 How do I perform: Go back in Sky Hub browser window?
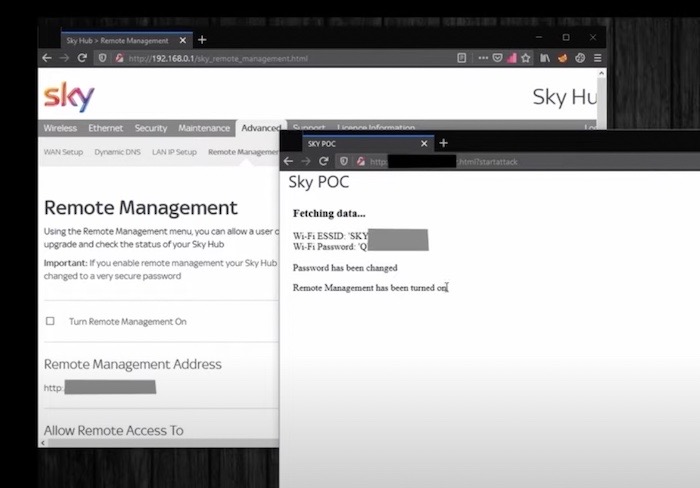(47, 58)
